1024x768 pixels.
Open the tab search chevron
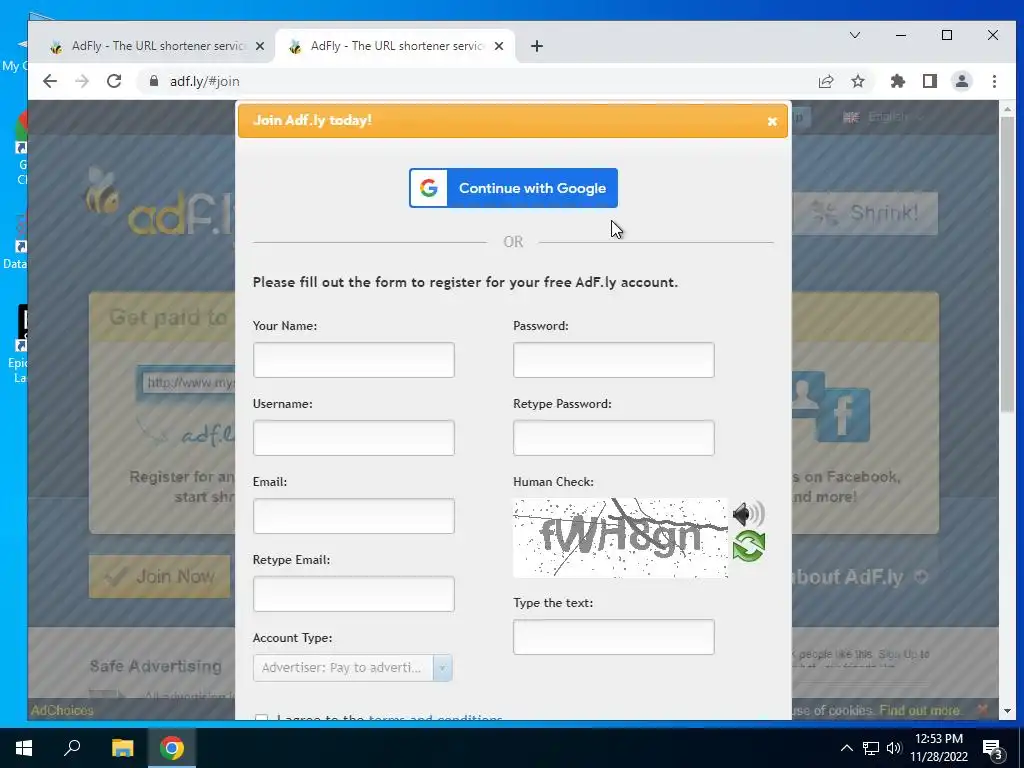pyautogui.click(x=854, y=35)
